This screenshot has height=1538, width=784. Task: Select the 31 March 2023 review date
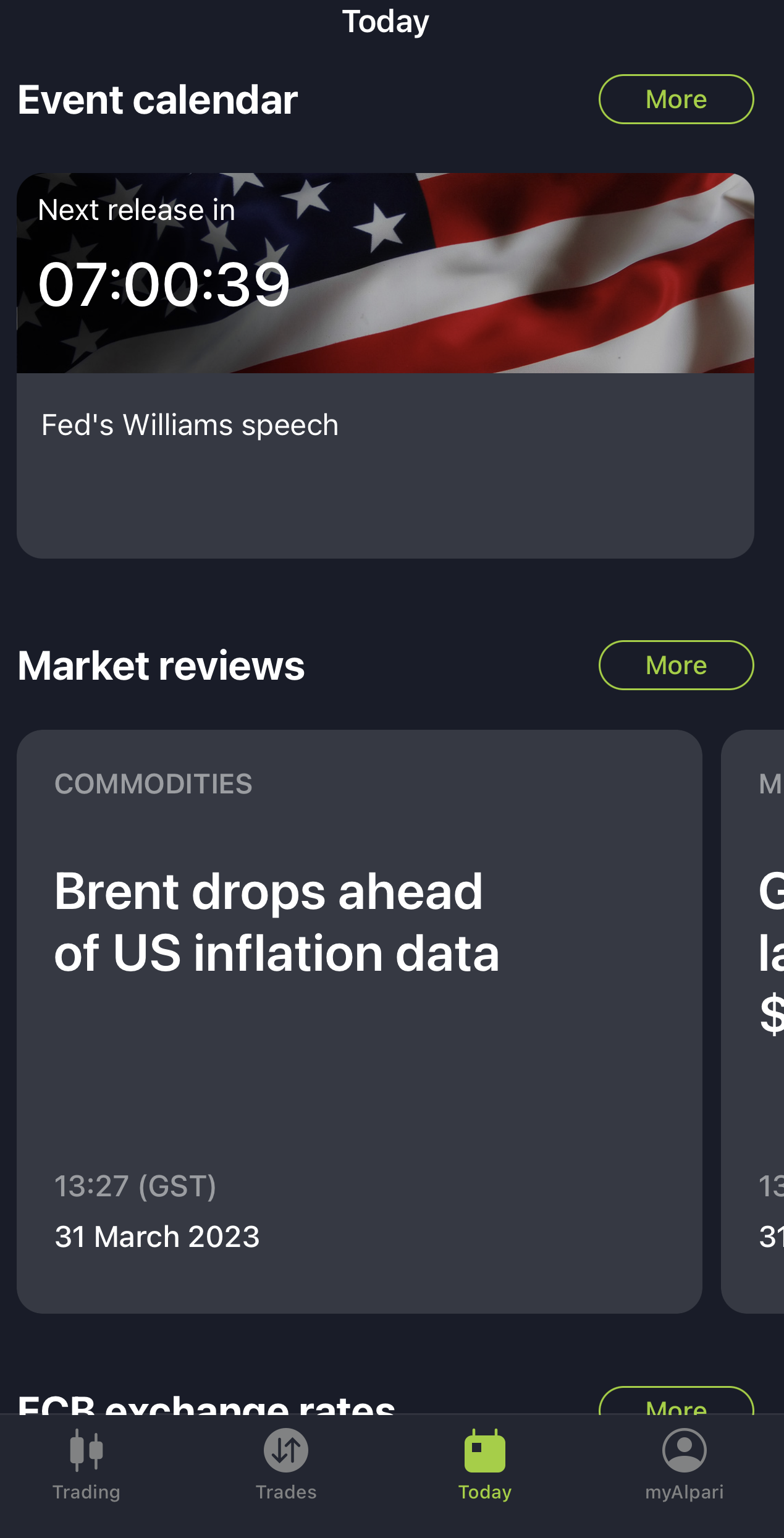[x=157, y=1237]
